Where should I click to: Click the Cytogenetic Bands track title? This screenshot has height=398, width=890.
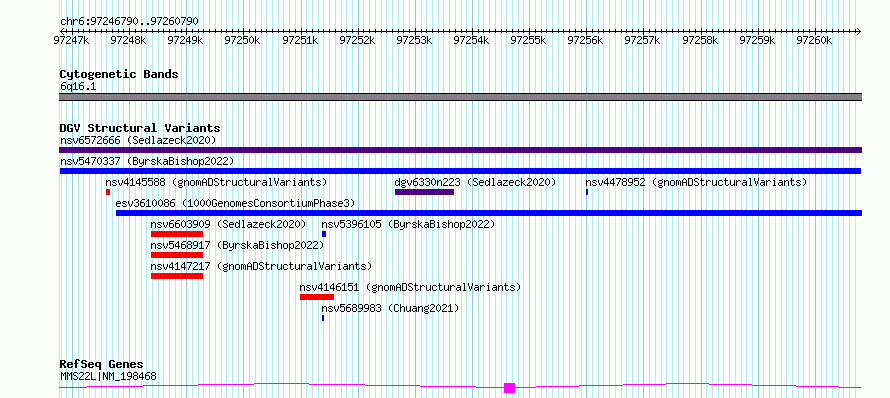(119, 74)
